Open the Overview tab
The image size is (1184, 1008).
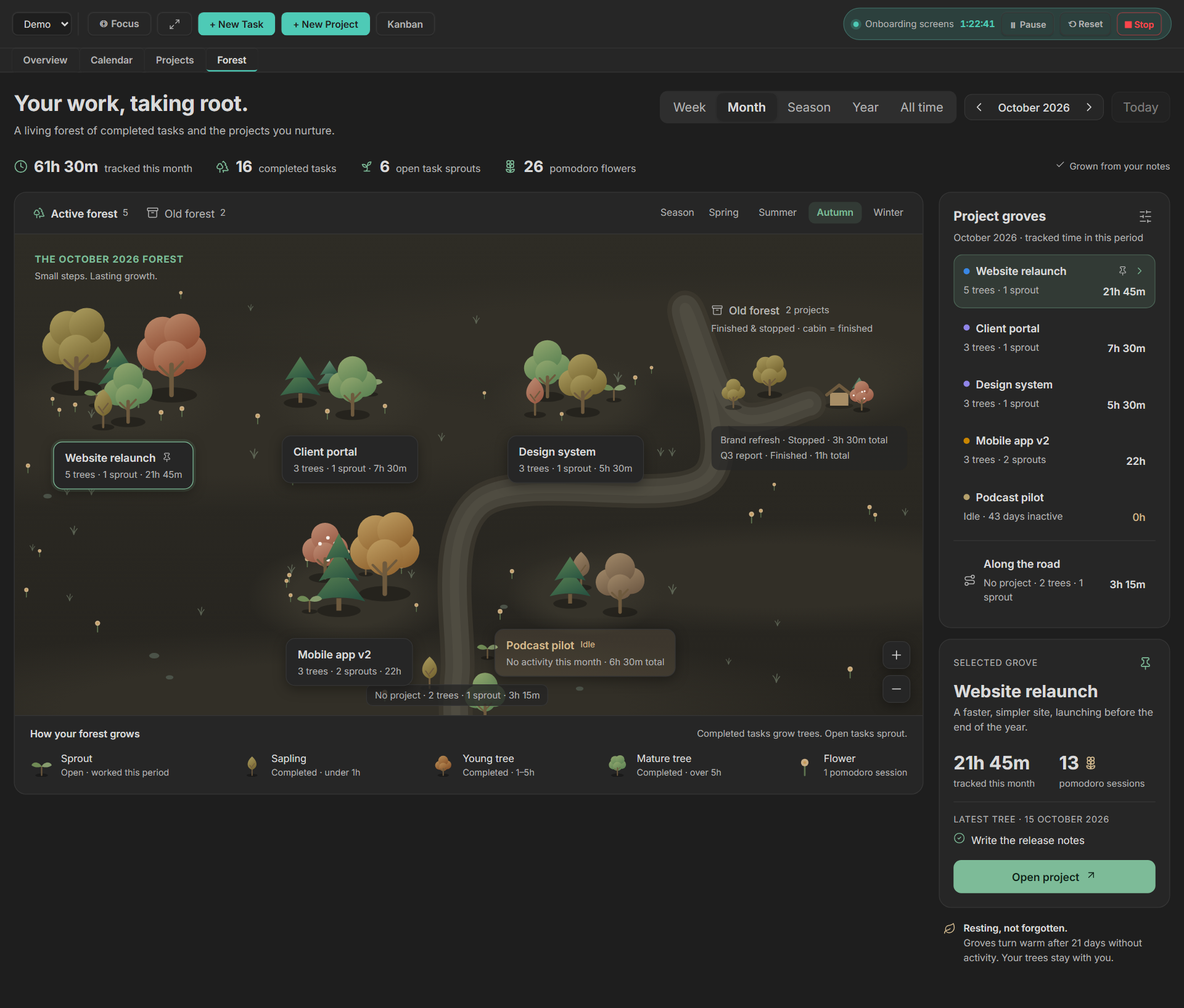pyautogui.click(x=45, y=60)
